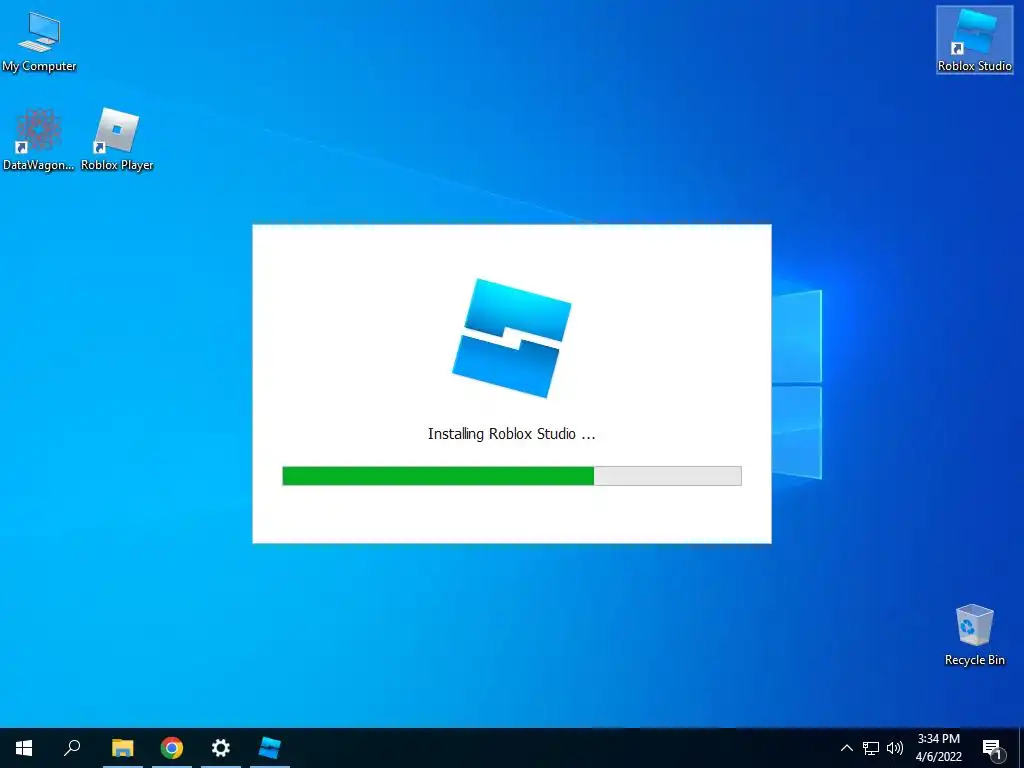Image resolution: width=1024 pixels, height=768 pixels.
Task: Open Google Chrome from the taskbar
Action: 172,748
